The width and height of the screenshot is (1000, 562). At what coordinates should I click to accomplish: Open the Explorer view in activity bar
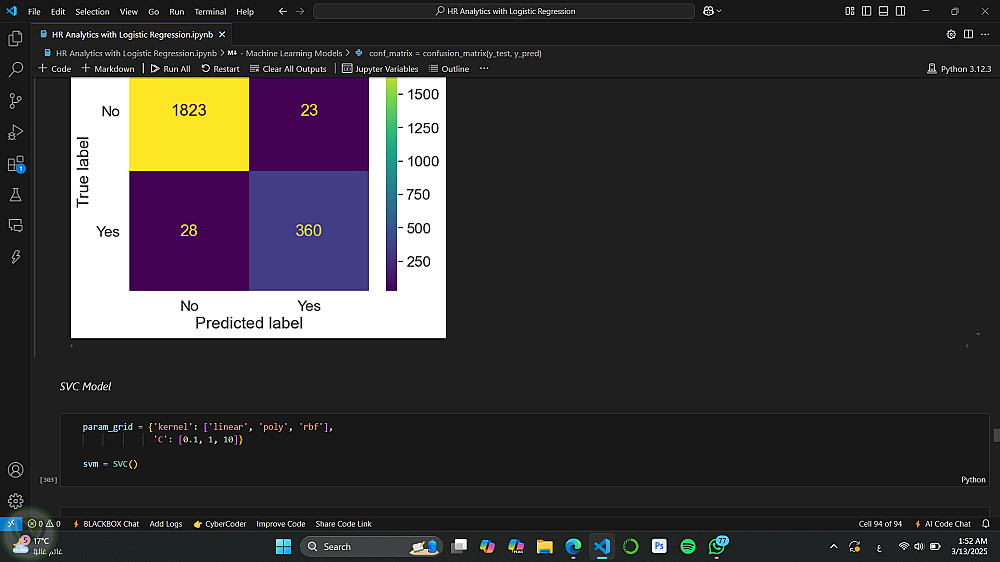click(15, 38)
